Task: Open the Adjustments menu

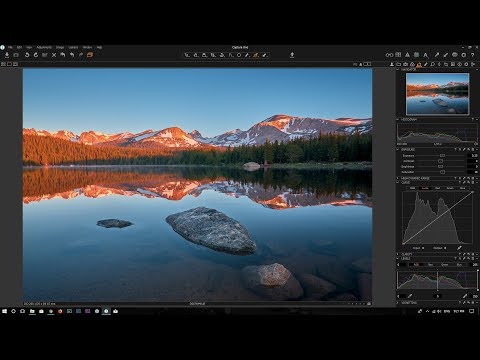Action: (x=44, y=47)
